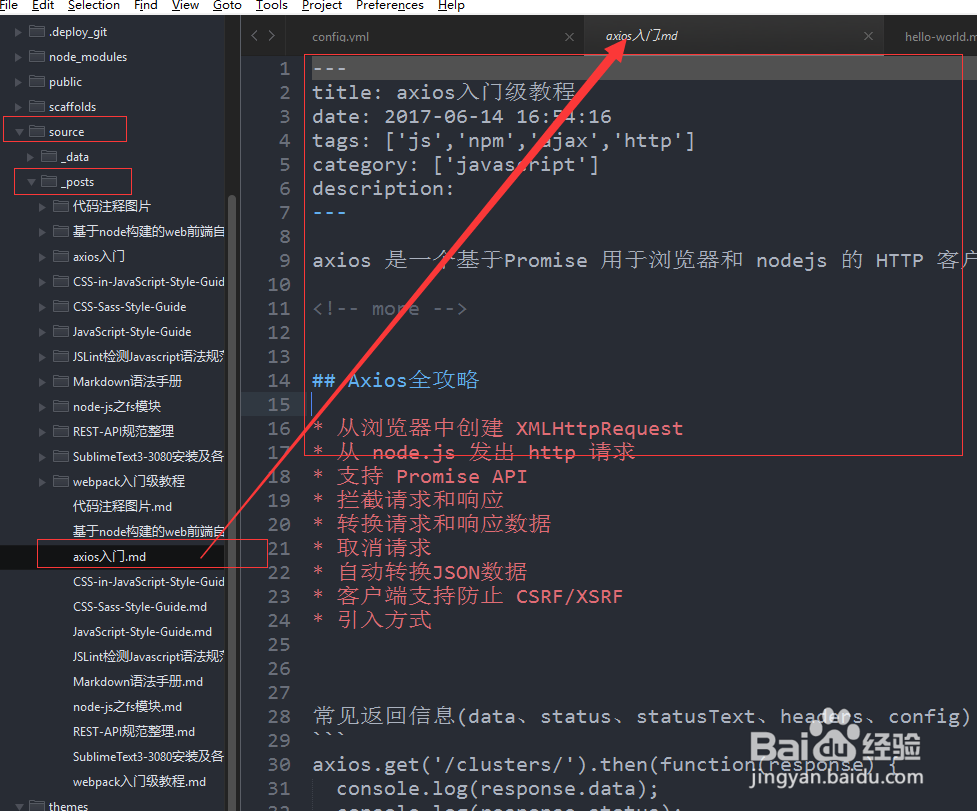Click the JavaScript-Style-Guide folder icon
Viewport: 977px width, 811px height.
click(x=61, y=331)
